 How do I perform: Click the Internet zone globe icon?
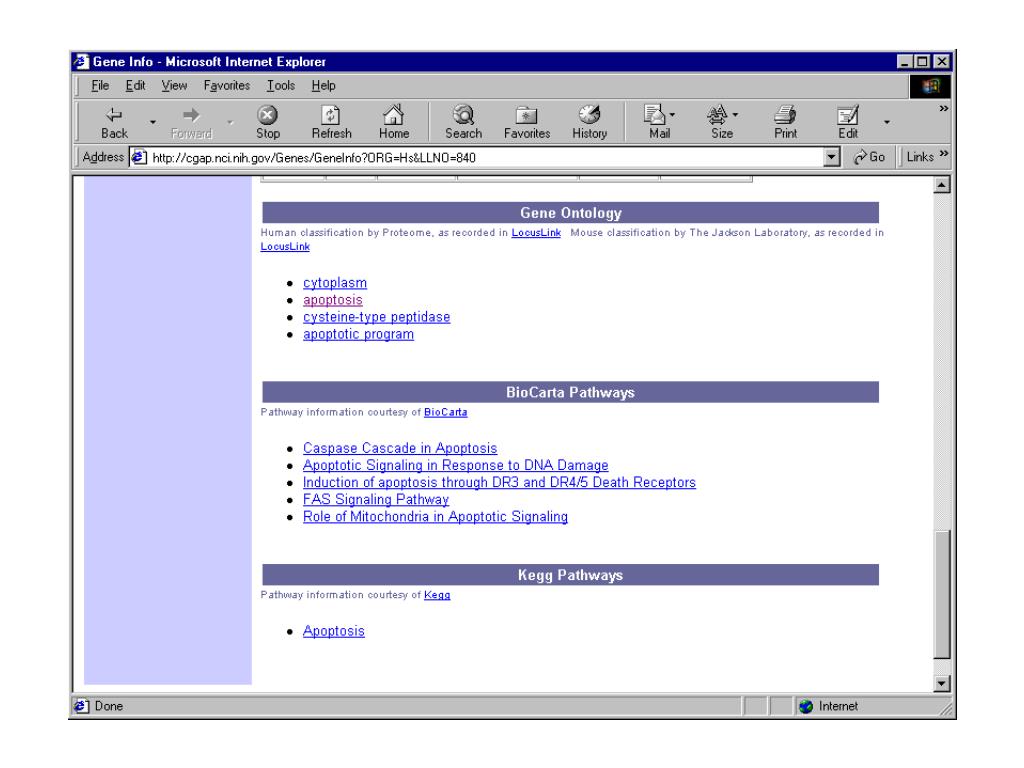806,707
